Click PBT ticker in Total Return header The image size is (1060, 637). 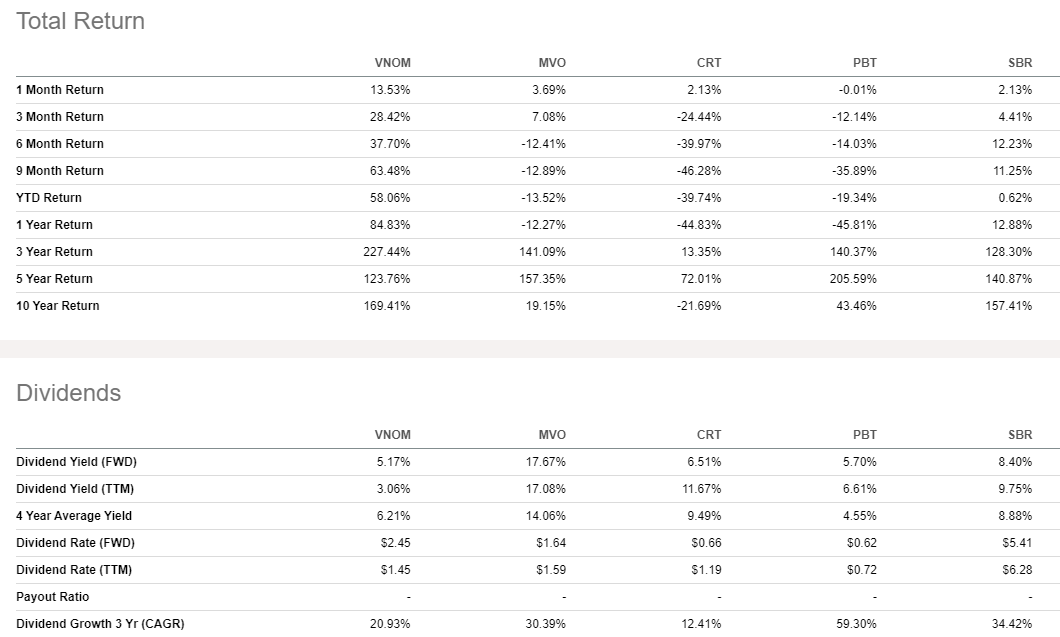[865, 63]
